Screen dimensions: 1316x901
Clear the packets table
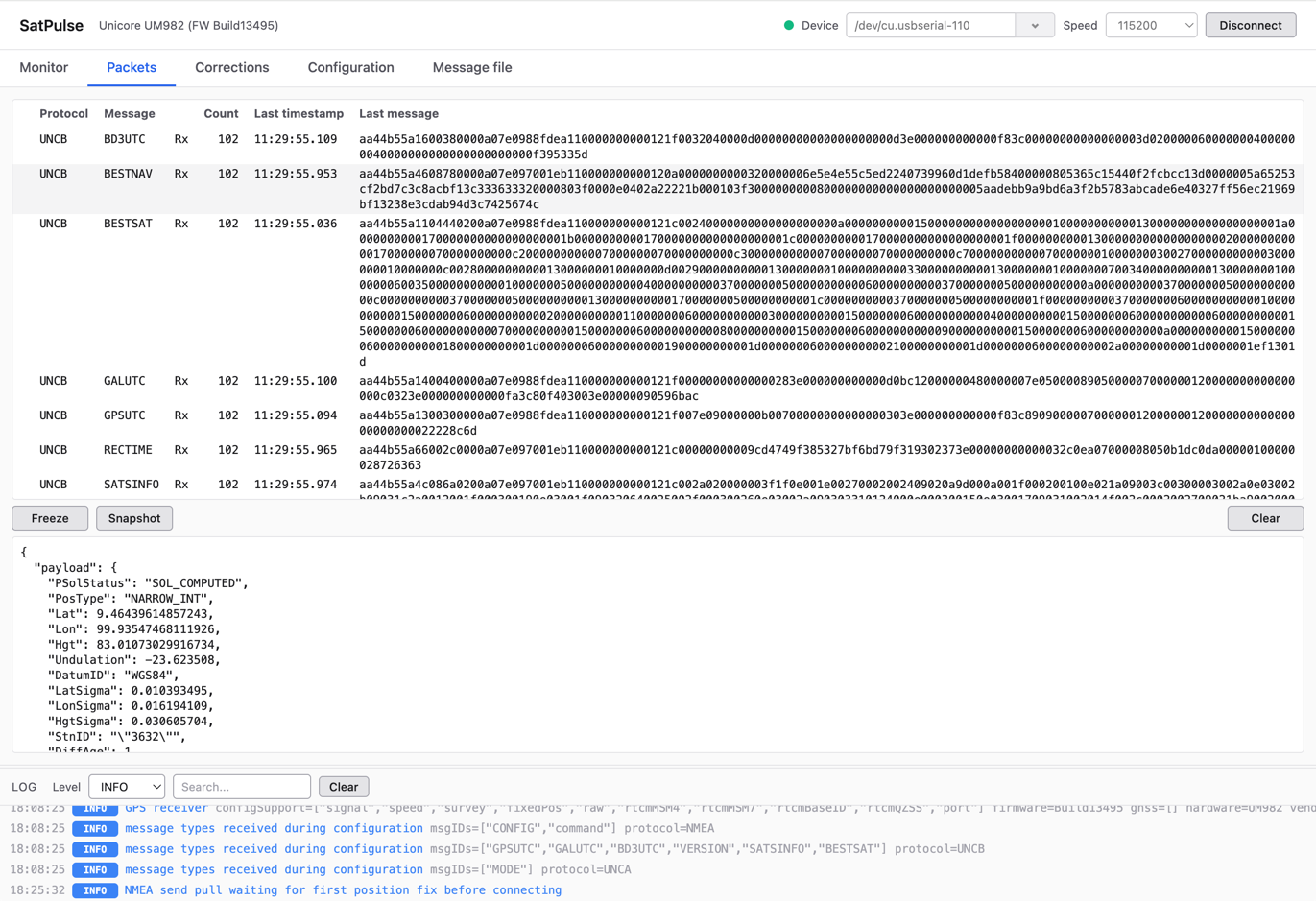tap(1265, 518)
